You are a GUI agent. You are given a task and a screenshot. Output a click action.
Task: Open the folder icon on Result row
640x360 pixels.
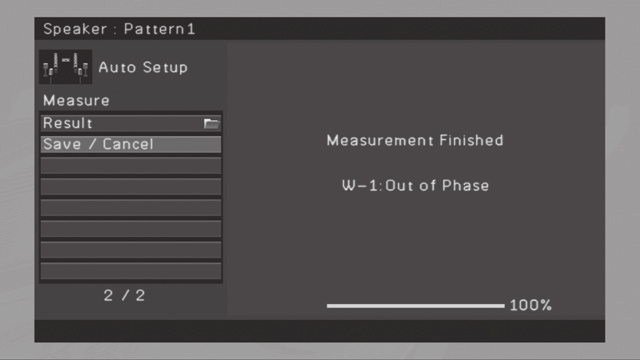tap(211, 123)
